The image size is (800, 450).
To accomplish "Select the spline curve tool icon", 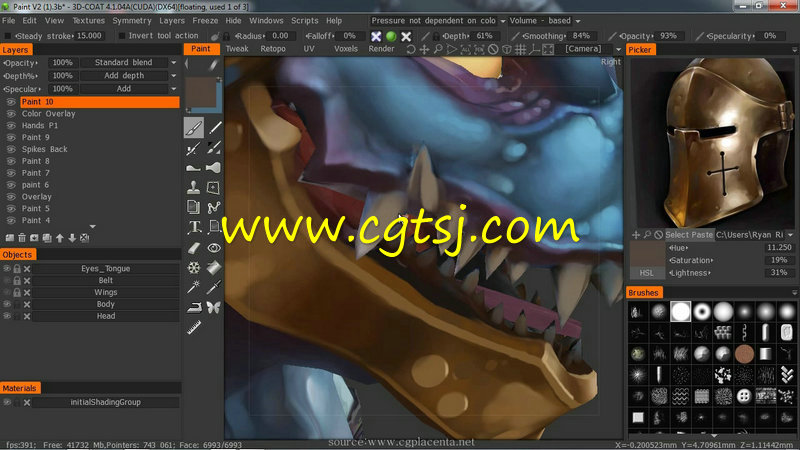I will tap(214, 207).
